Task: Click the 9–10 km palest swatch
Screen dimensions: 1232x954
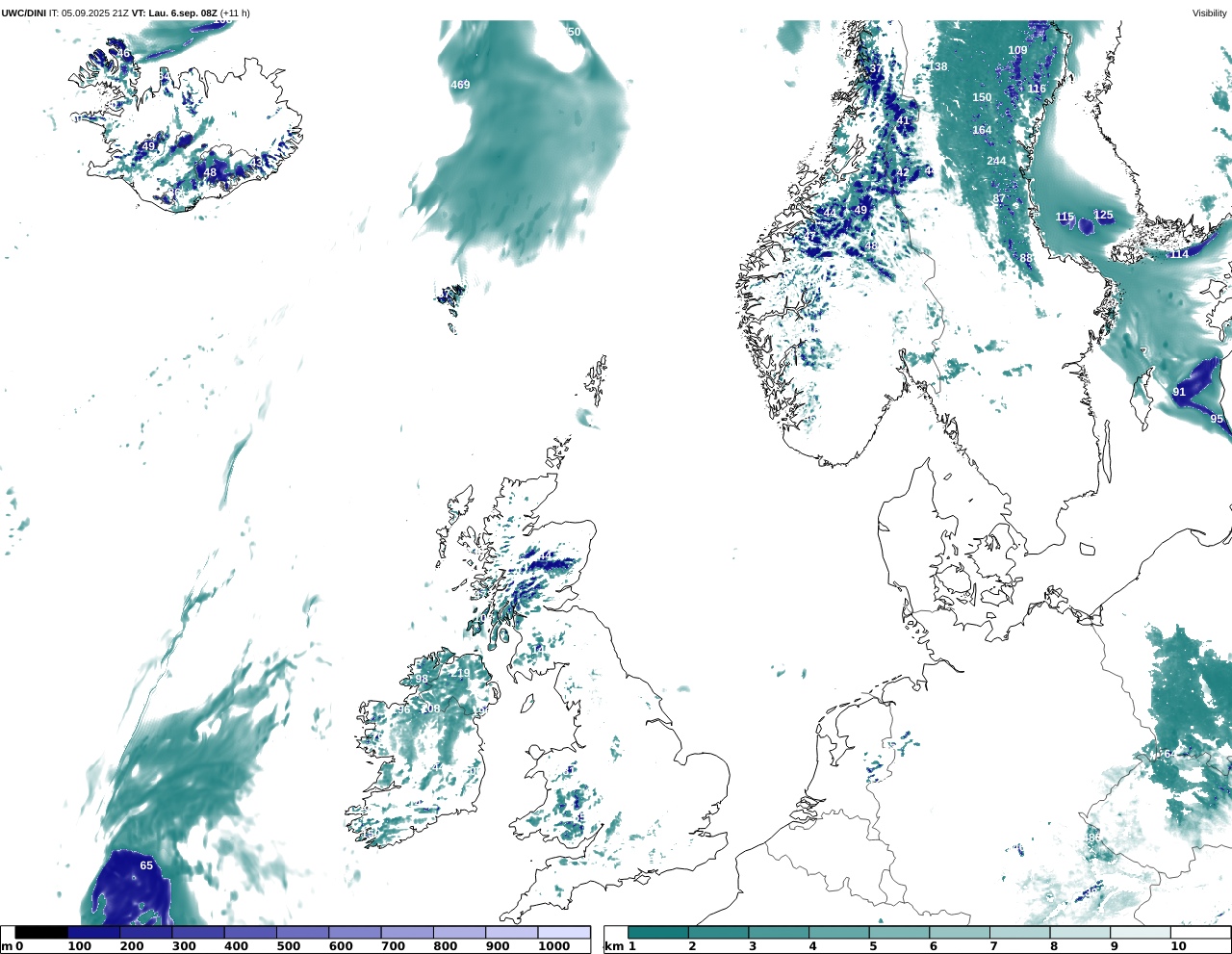Action: click(1141, 932)
